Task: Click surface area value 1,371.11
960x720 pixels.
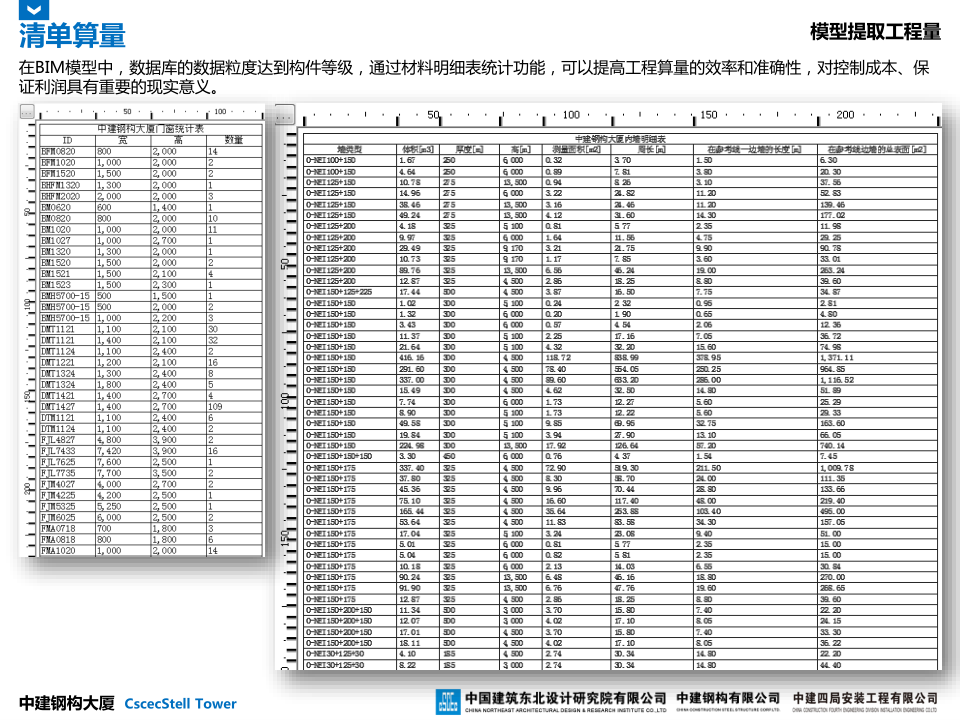Action: 837,358
